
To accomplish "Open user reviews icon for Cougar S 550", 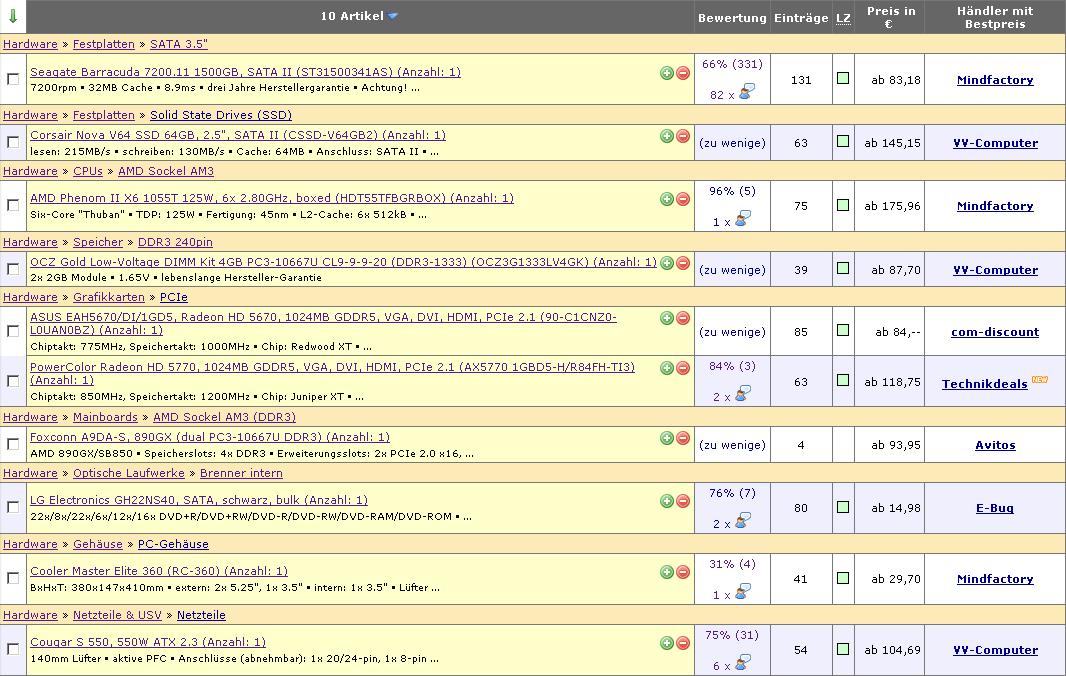I will (742, 662).
